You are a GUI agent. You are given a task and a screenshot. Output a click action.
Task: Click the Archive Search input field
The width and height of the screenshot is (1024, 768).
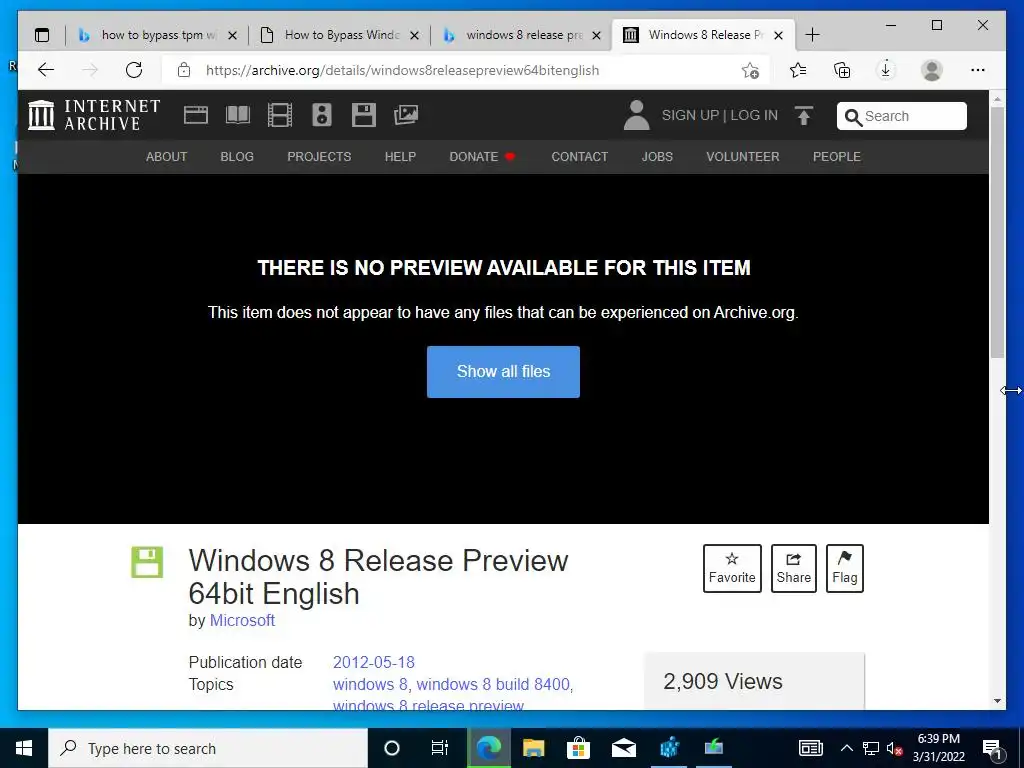pos(902,116)
